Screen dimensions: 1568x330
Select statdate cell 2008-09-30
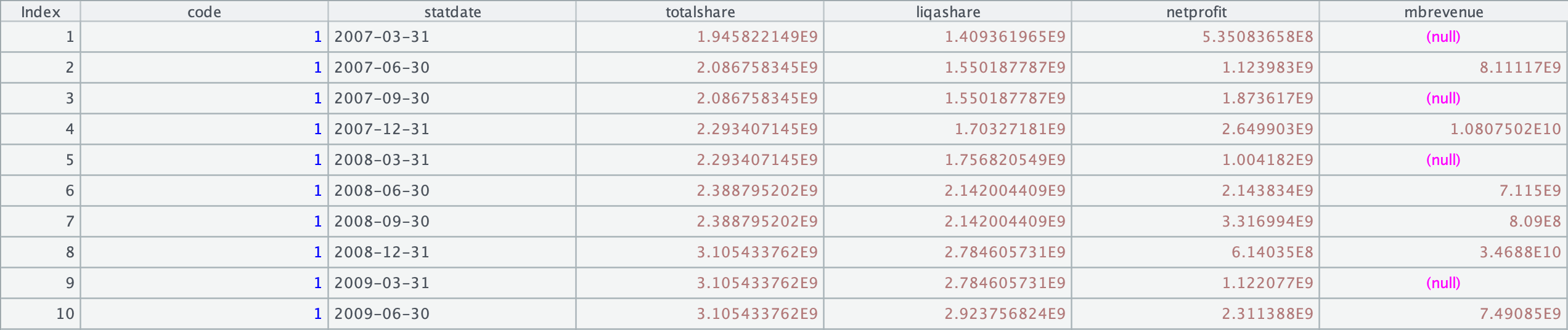tap(452, 222)
